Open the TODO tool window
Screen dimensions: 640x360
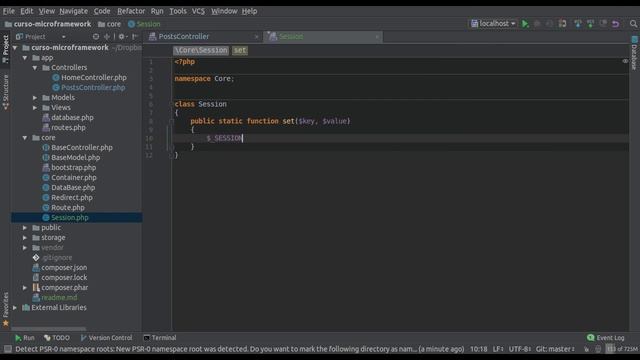tap(57, 338)
